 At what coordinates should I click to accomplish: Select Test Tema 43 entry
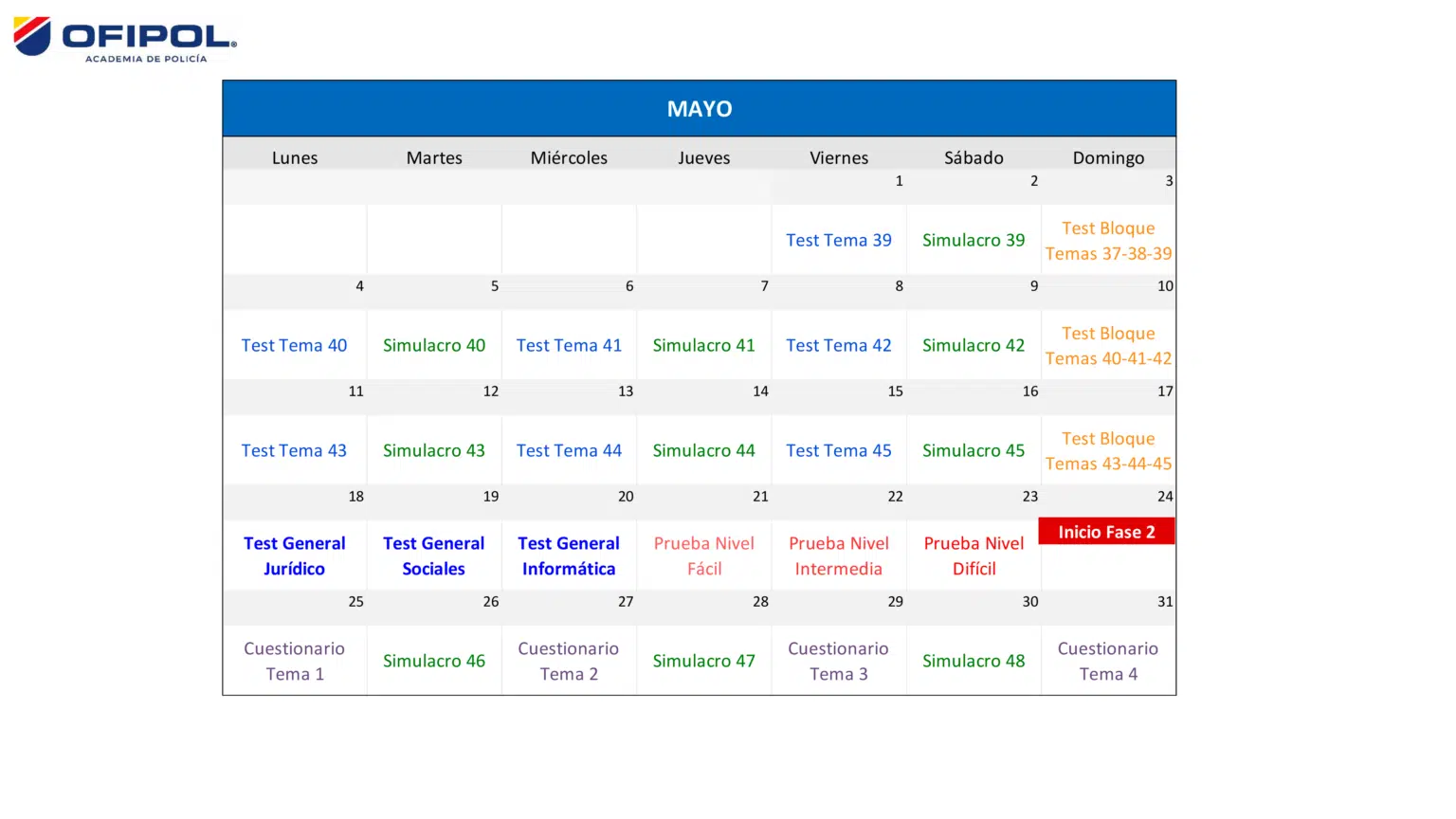pos(294,450)
